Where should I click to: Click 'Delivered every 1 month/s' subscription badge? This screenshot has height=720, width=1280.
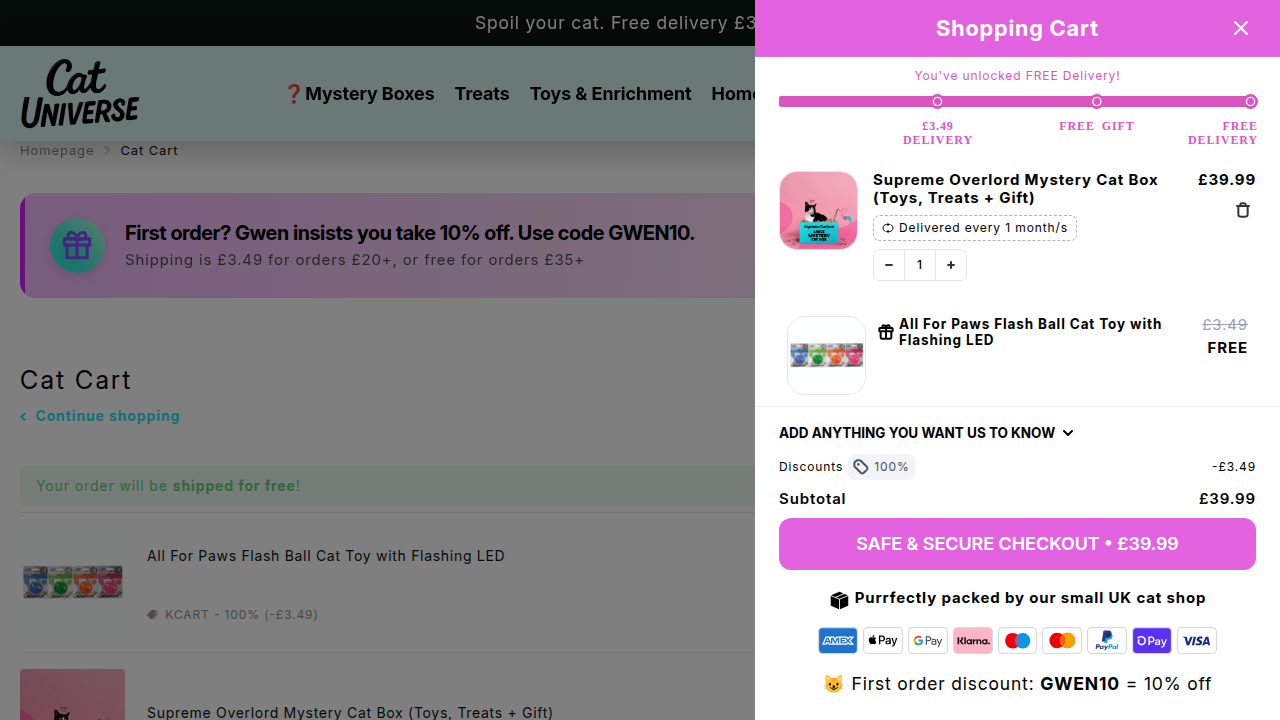975,228
